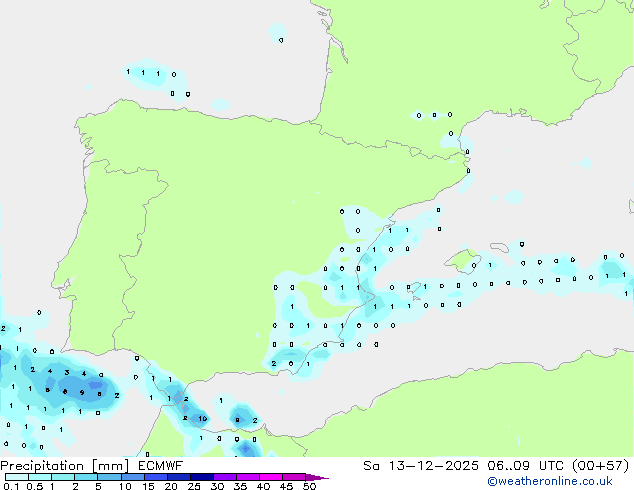Click the 45–50 mm legend color box
This screenshot has height=490, width=634.
[x=294, y=477]
